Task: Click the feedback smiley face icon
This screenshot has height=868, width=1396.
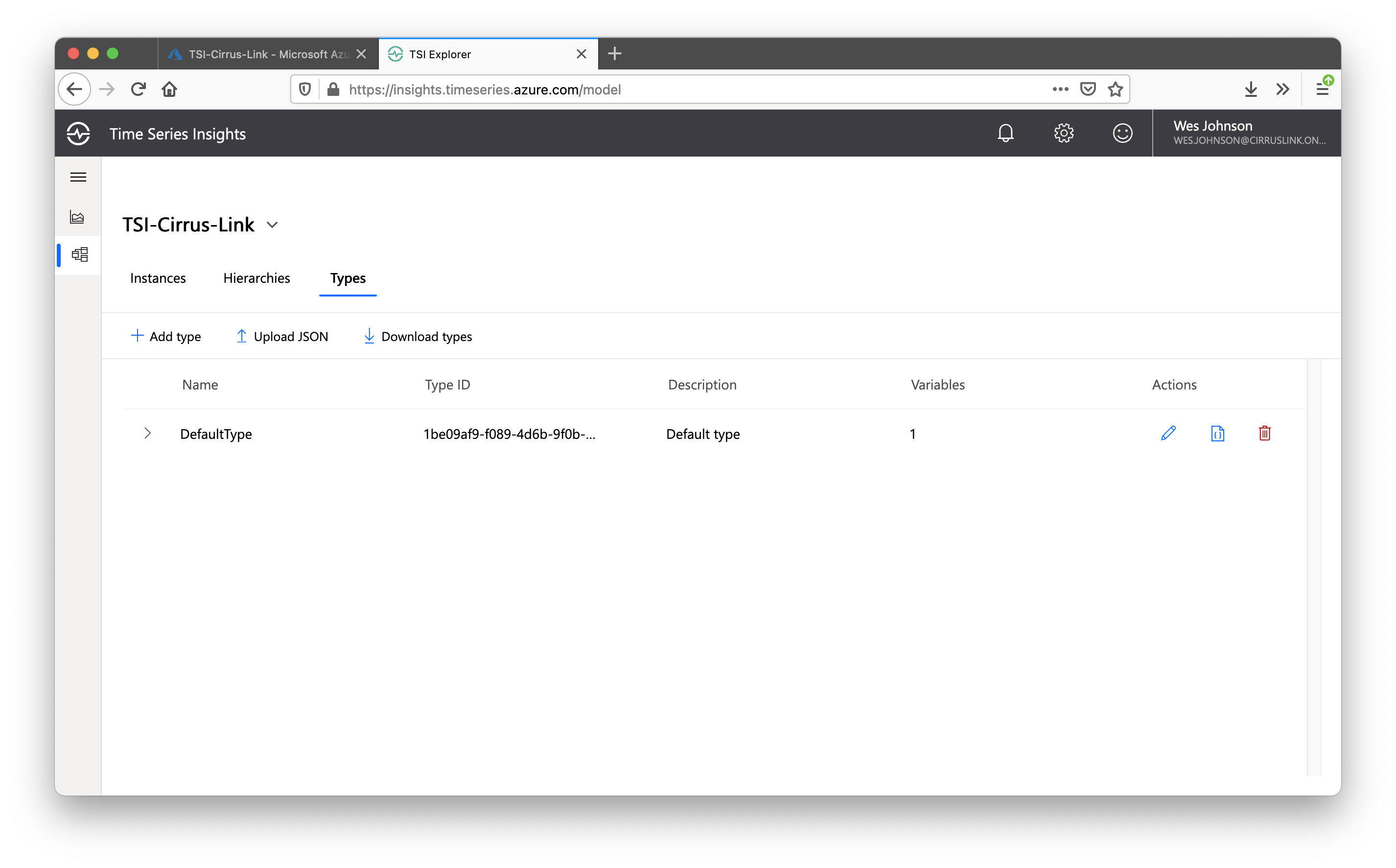Action: coord(1122,133)
